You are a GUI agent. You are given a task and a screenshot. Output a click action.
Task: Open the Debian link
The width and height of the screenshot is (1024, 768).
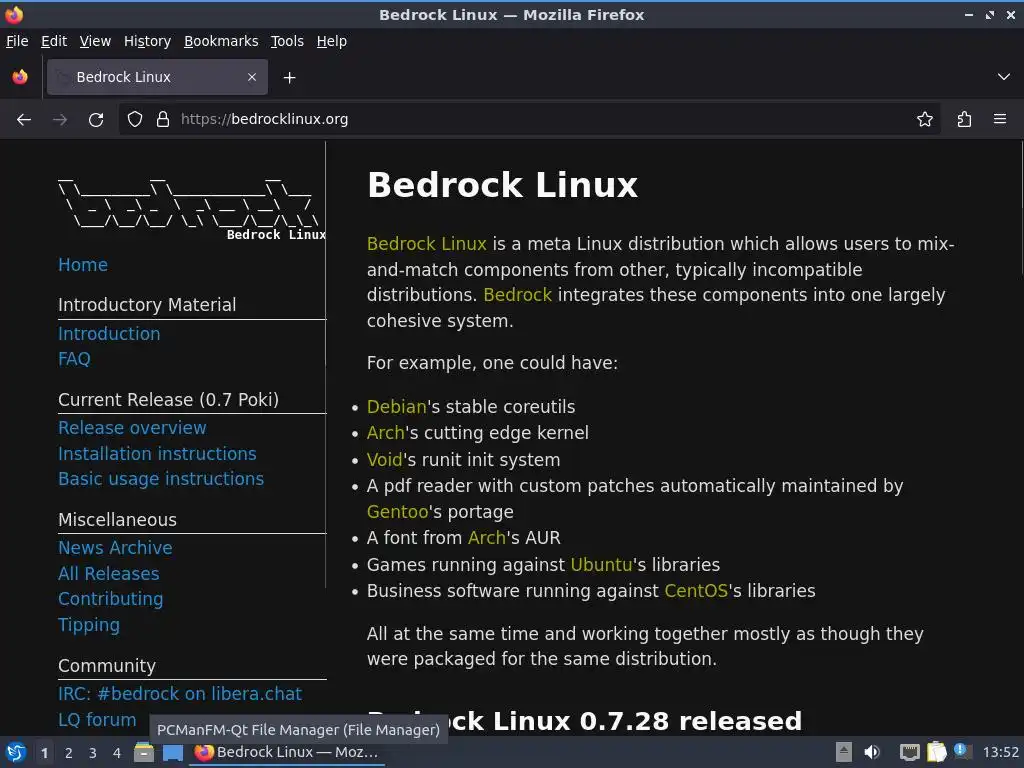tap(396, 407)
